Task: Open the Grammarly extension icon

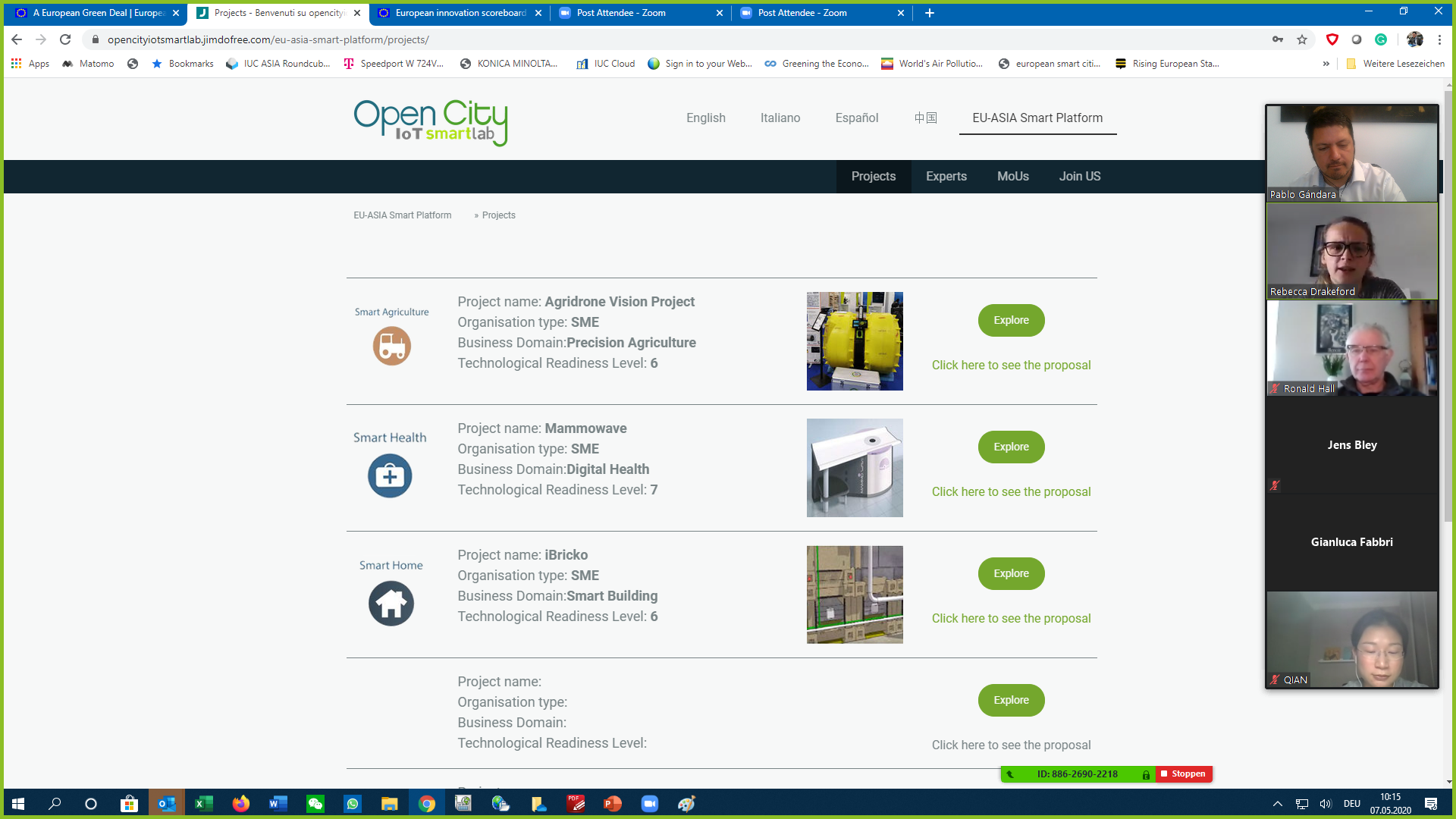Action: tap(1381, 39)
